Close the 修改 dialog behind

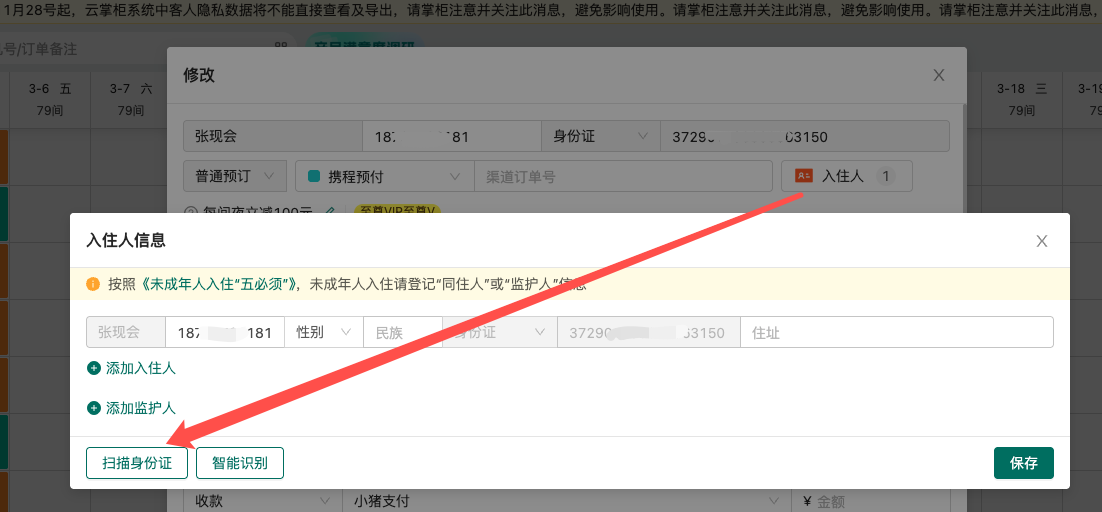[x=938, y=75]
